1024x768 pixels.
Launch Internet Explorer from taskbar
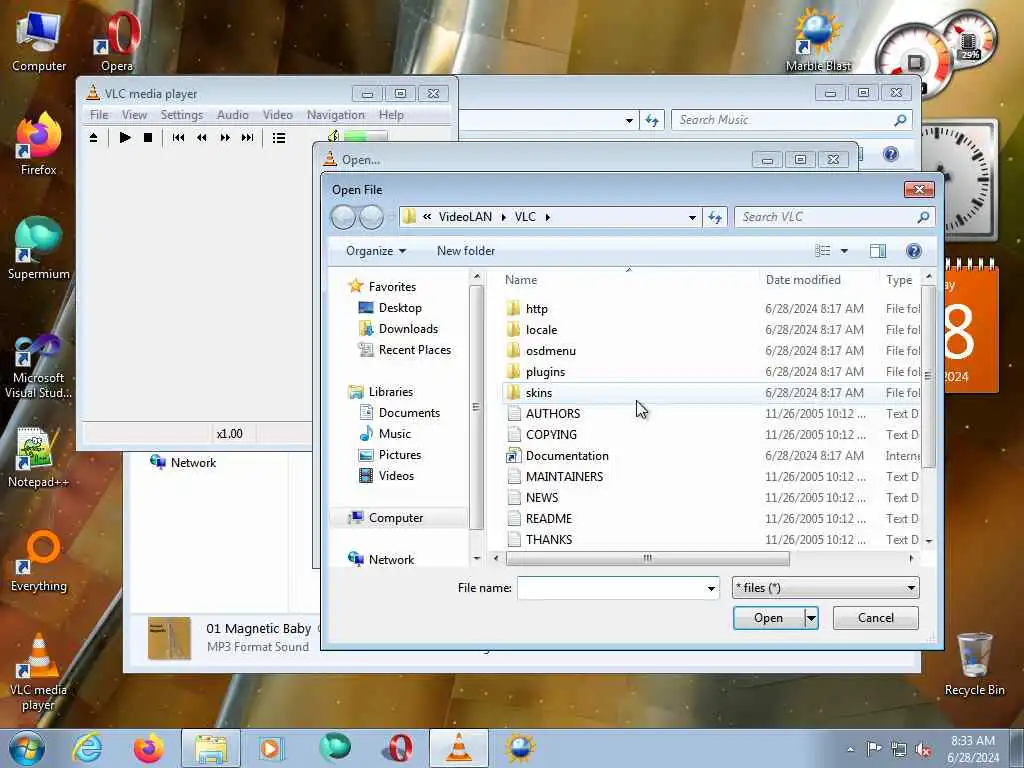(x=87, y=748)
